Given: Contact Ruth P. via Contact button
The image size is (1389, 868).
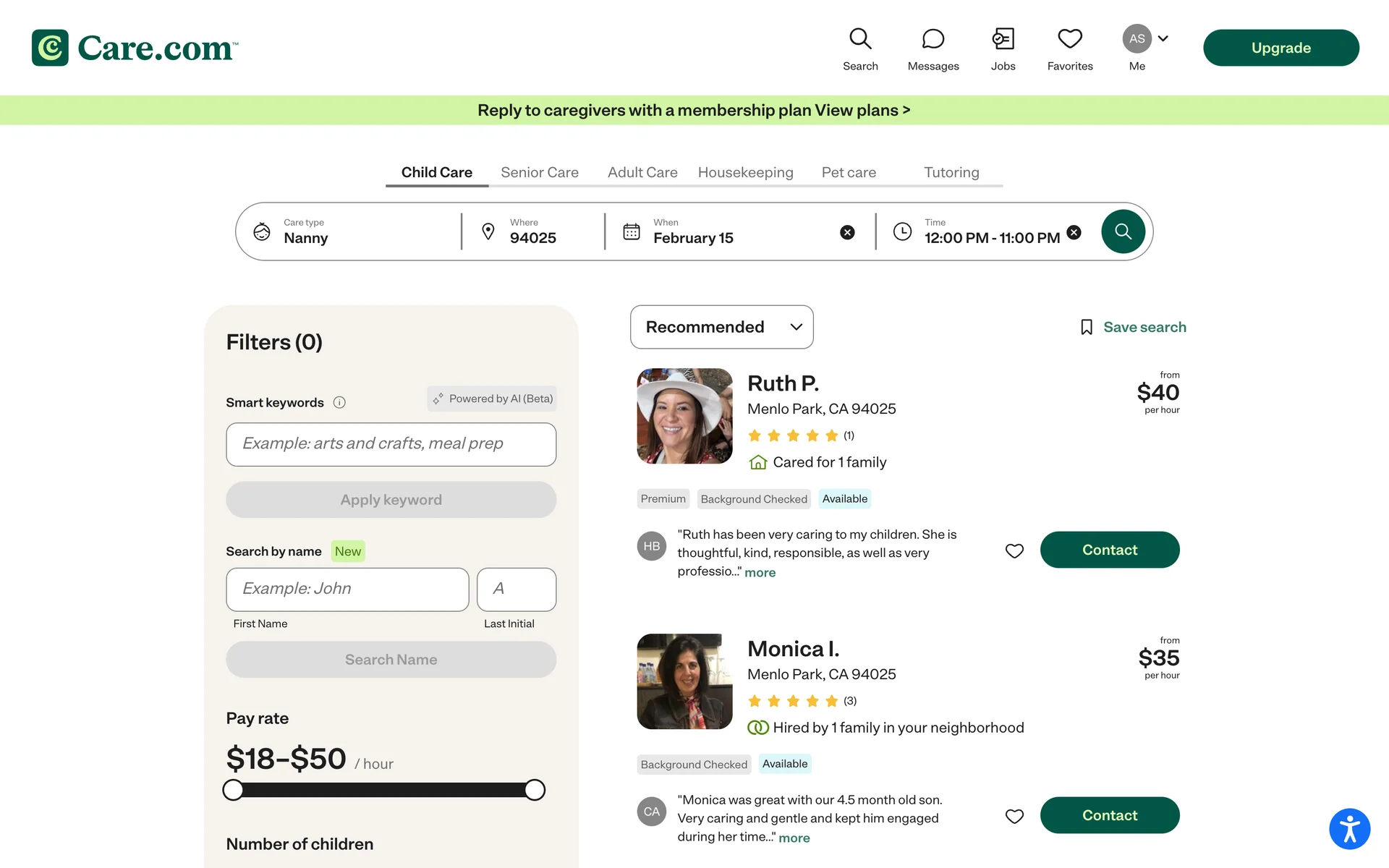Looking at the screenshot, I should [1109, 550].
